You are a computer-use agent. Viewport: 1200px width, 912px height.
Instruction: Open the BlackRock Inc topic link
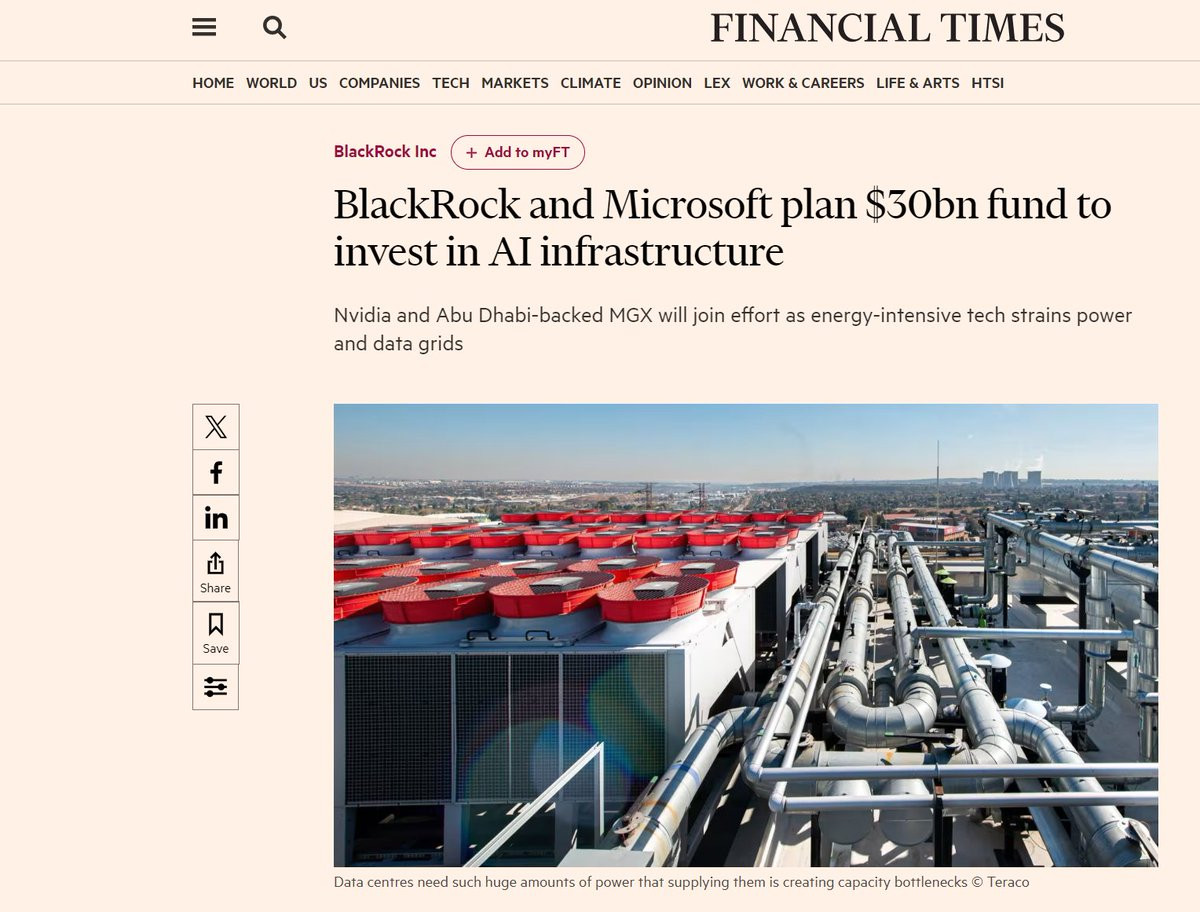[385, 152]
